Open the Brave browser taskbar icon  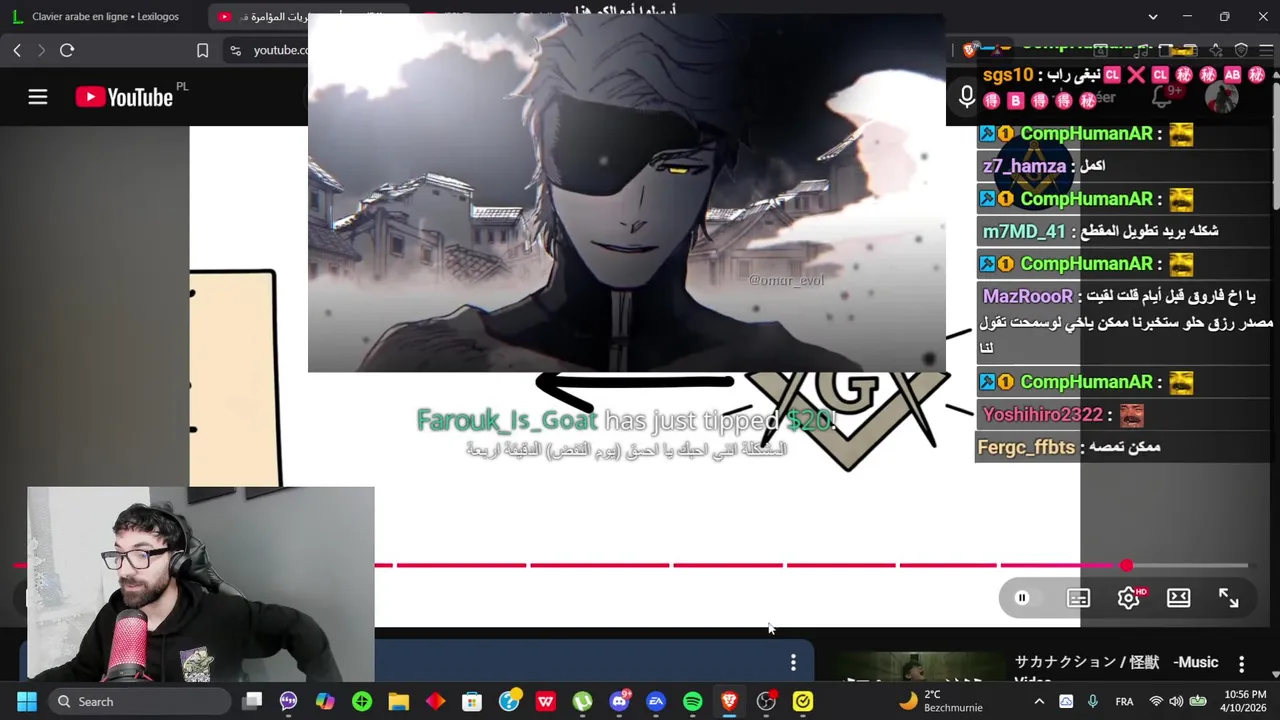(729, 701)
